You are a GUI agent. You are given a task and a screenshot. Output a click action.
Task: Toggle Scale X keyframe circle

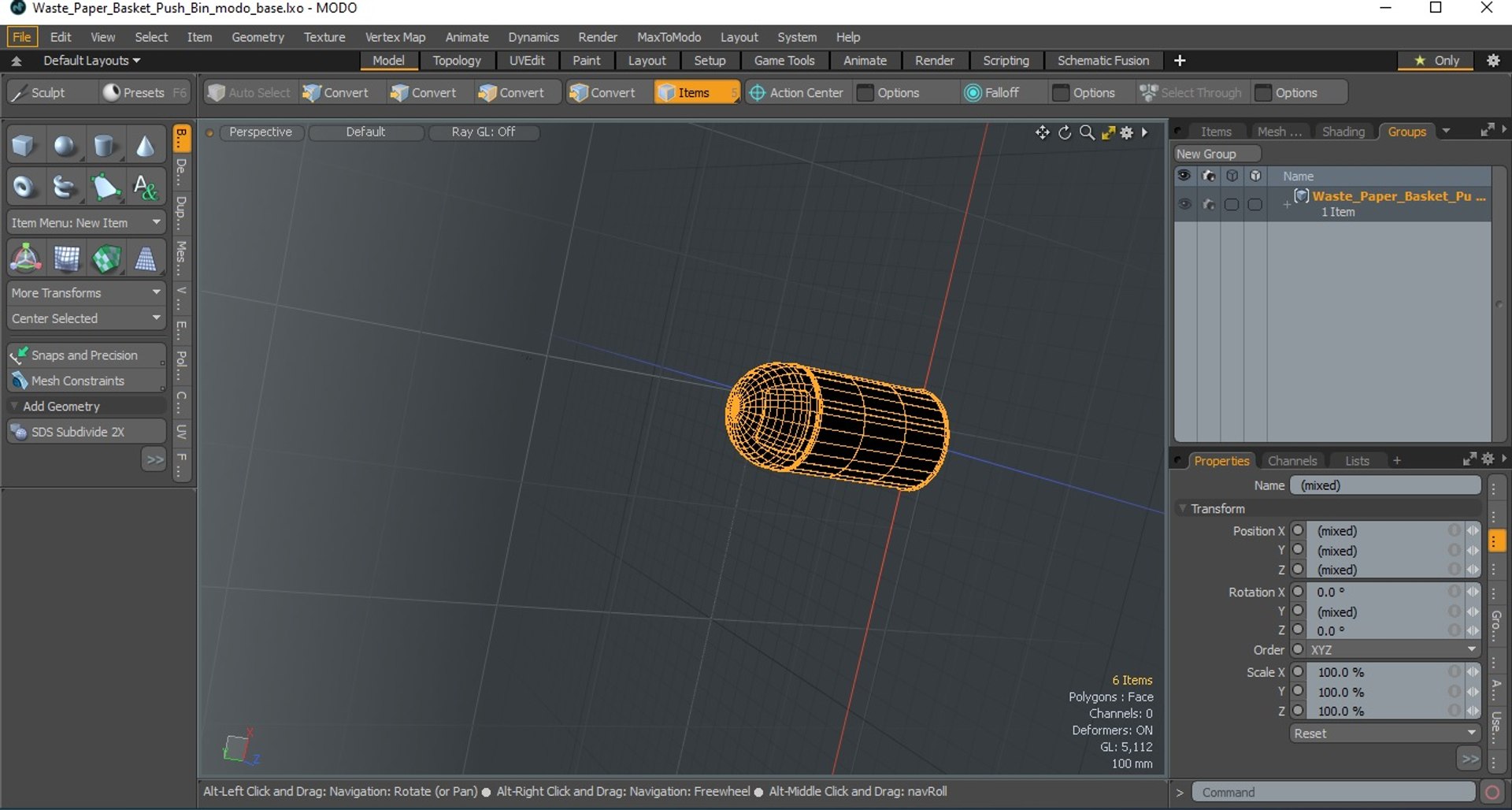pos(1299,672)
